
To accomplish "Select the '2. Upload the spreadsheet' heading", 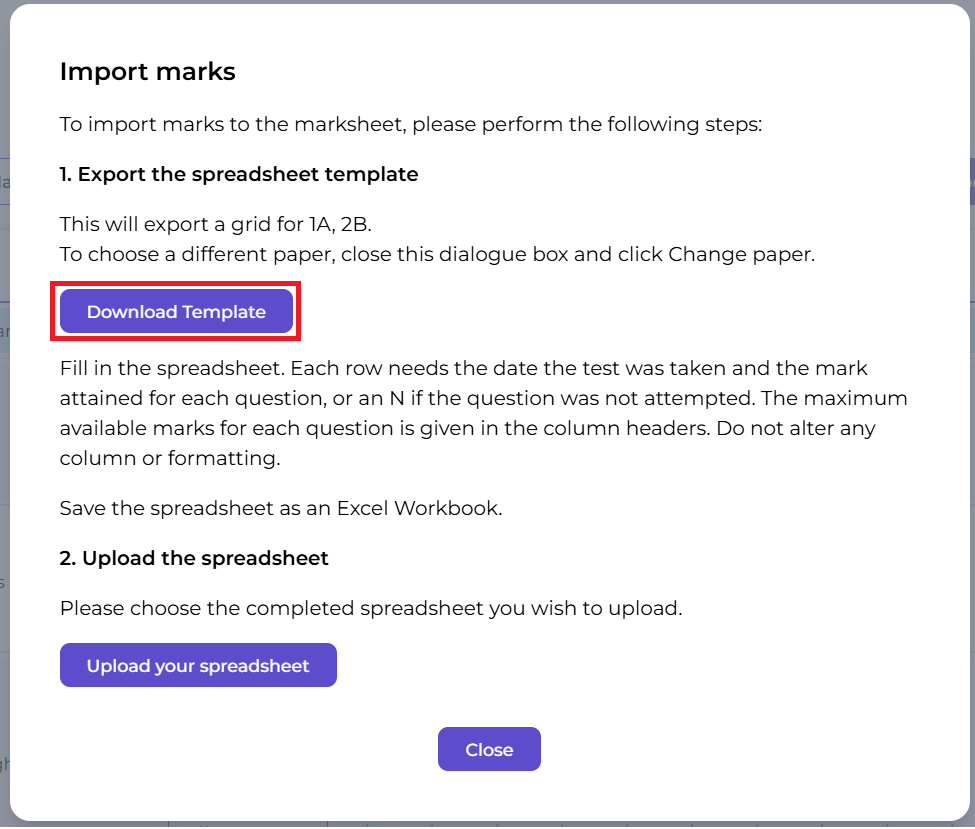I will [x=194, y=558].
